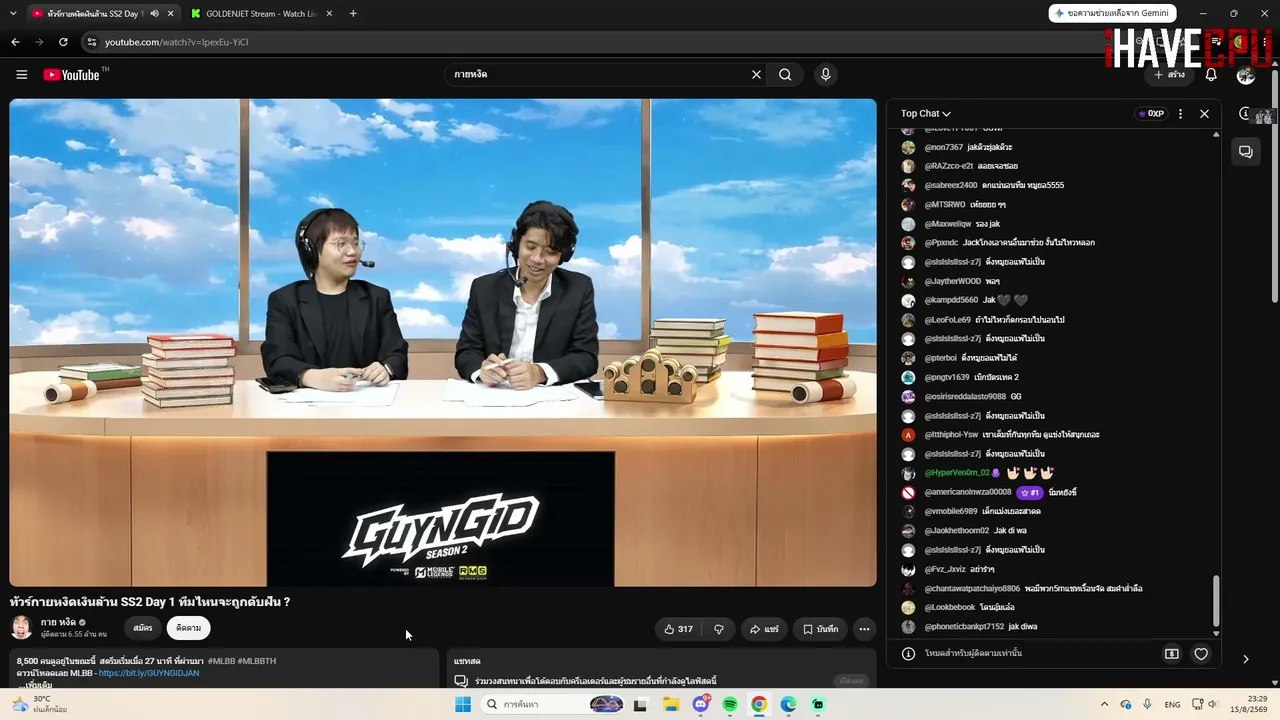Screen dimensions: 1280x720
Task: Click the สมัคร join button
Action: [x=143, y=628]
